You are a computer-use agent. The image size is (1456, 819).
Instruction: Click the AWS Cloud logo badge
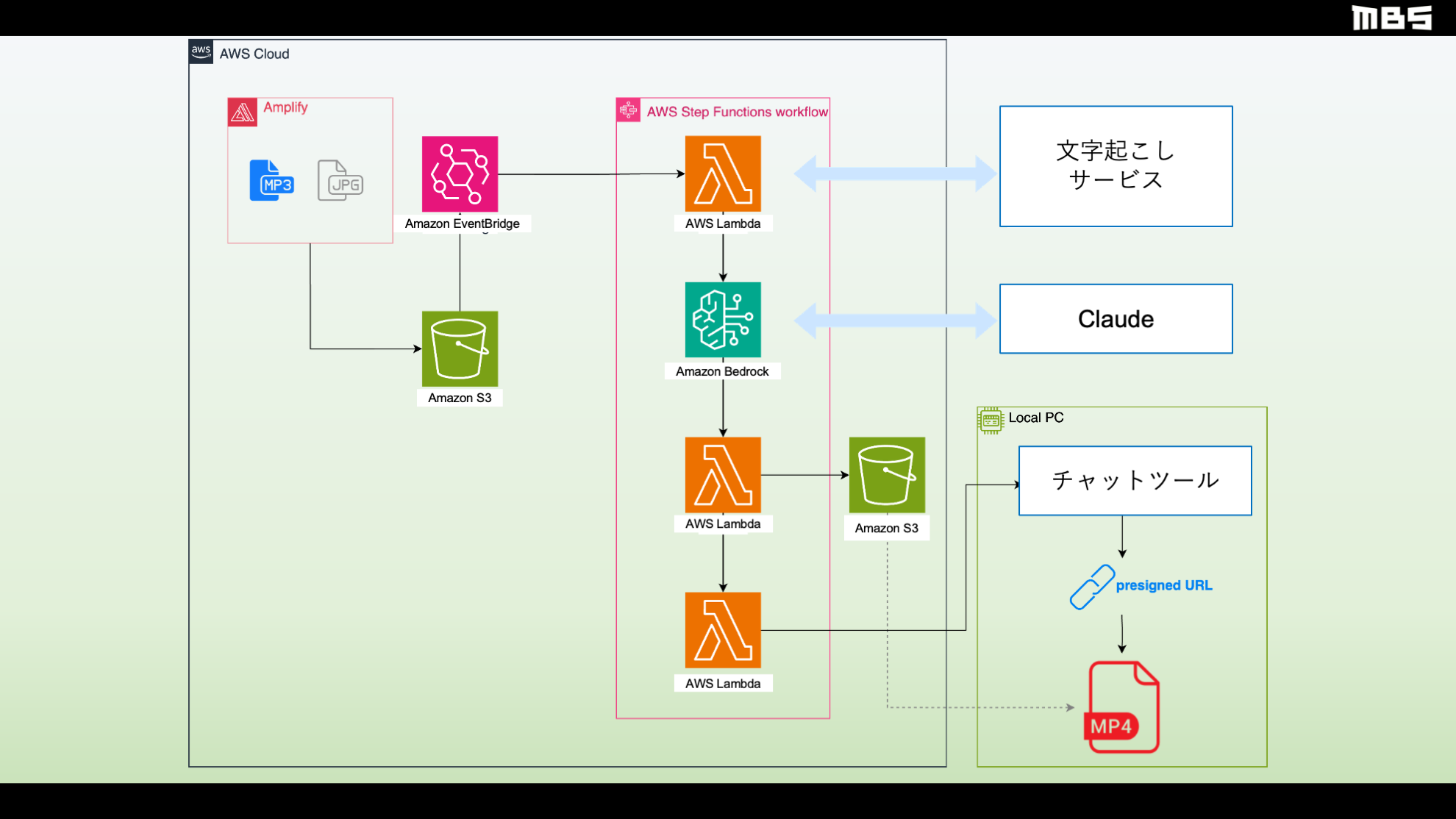point(201,52)
